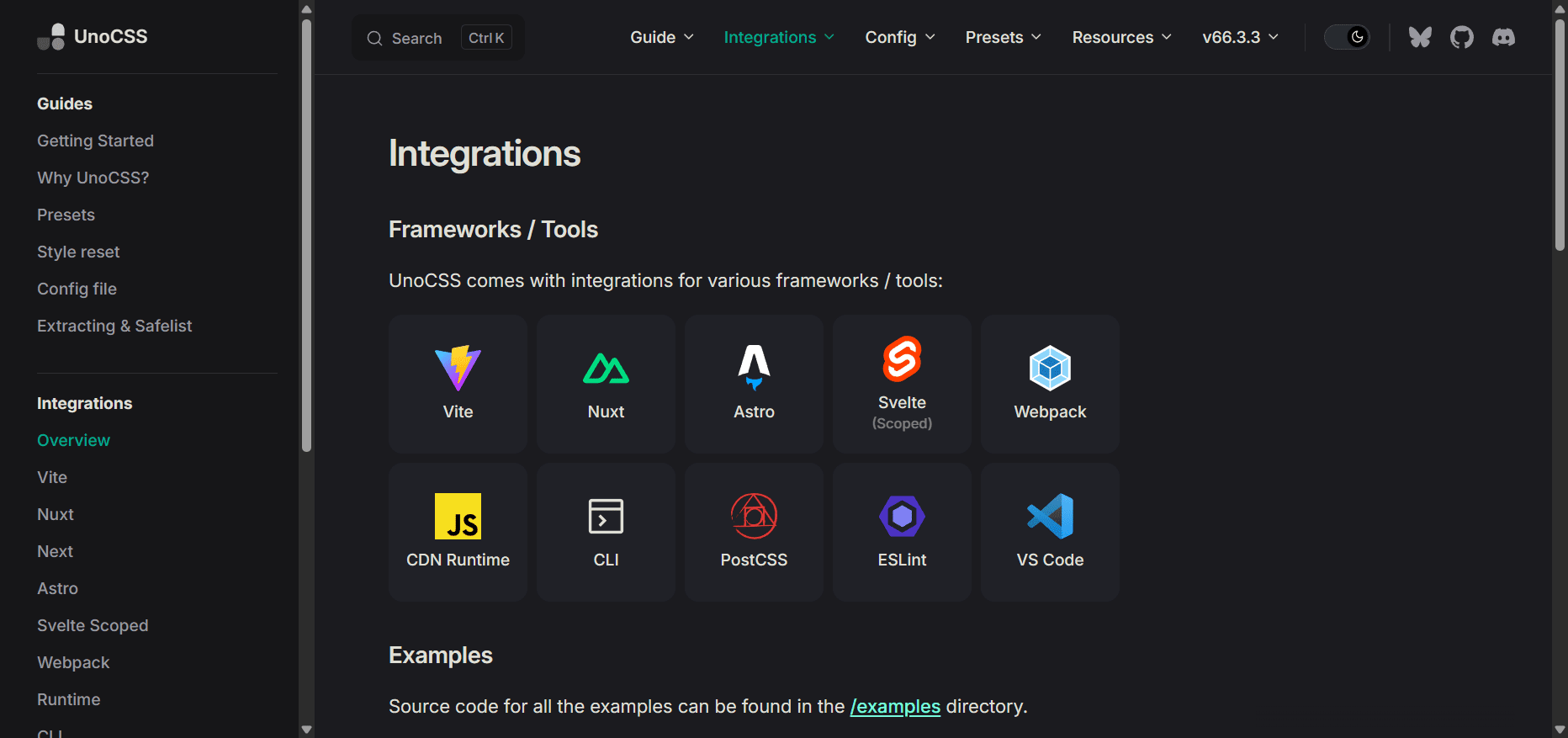Screen dimensions: 1568x738
Task: Click the page scrollbar thumb
Action: [x=1560, y=135]
